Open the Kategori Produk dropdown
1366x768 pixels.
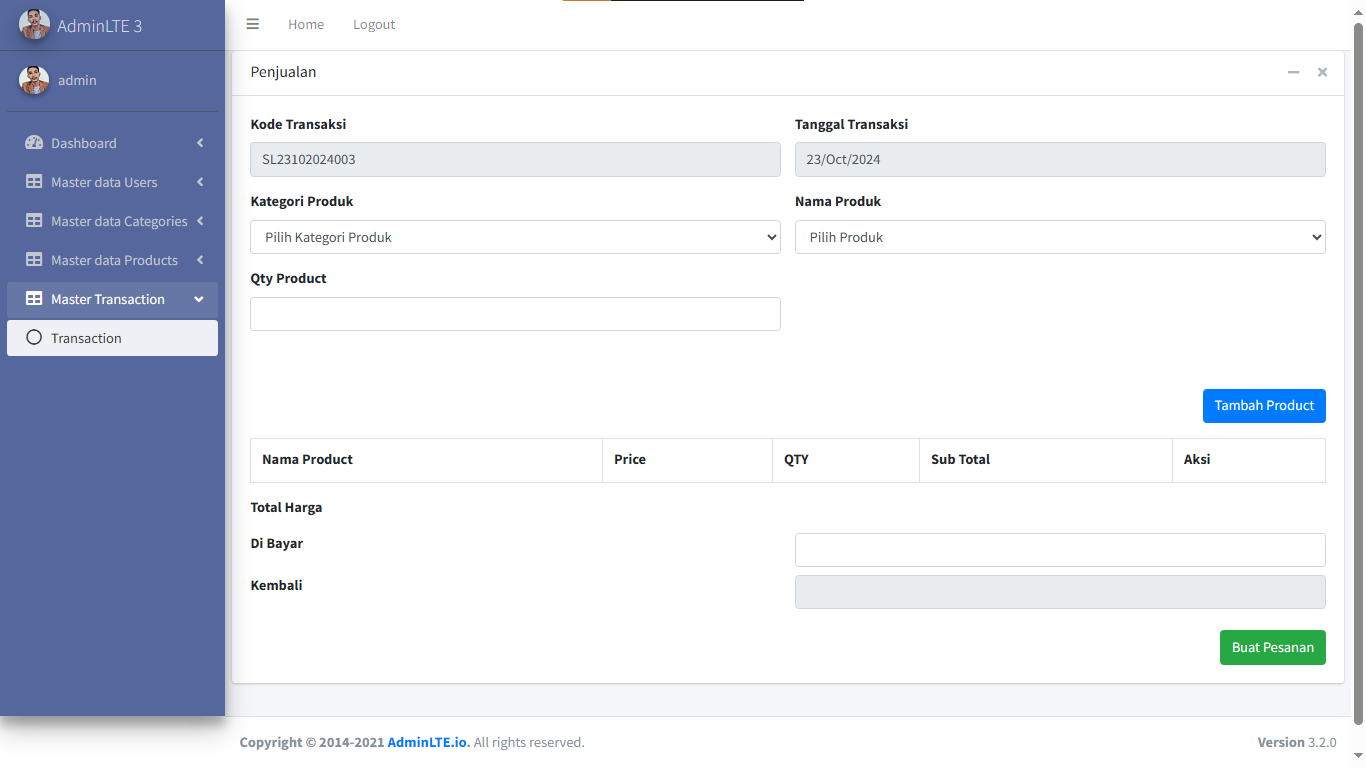point(515,237)
